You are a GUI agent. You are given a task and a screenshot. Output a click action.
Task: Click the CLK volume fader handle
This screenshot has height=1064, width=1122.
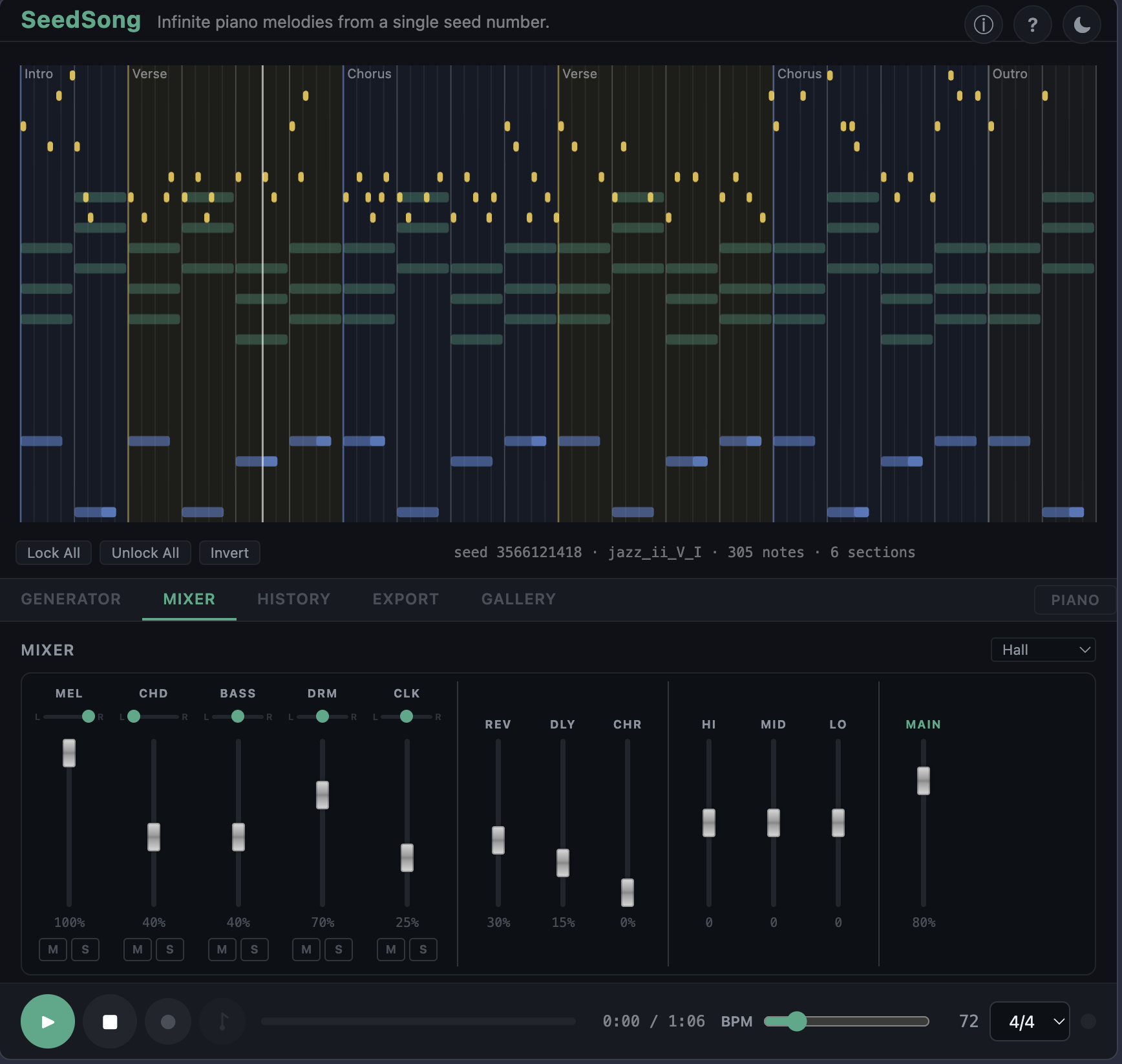(x=407, y=858)
